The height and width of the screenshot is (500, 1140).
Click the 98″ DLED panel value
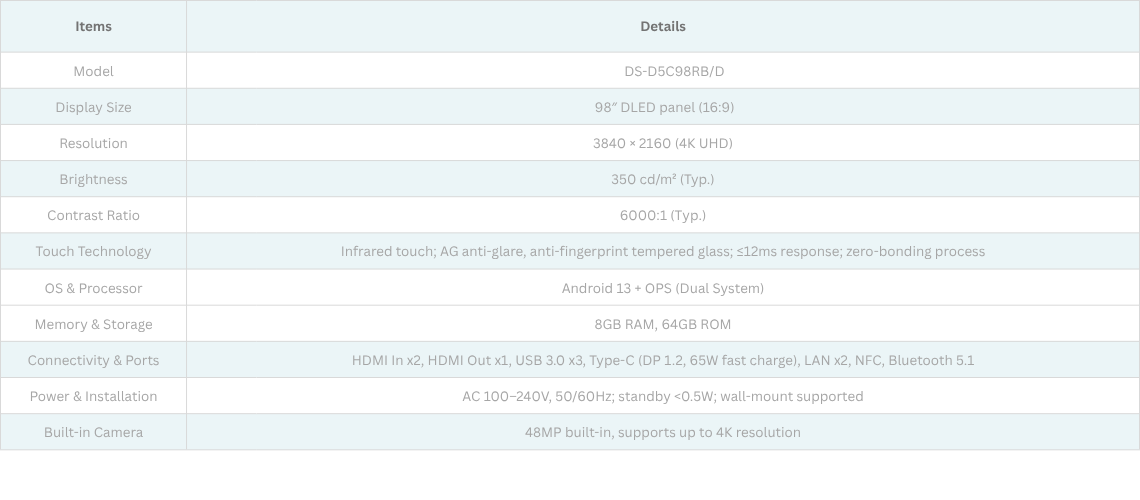pyautogui.click(x=662, y=107)
